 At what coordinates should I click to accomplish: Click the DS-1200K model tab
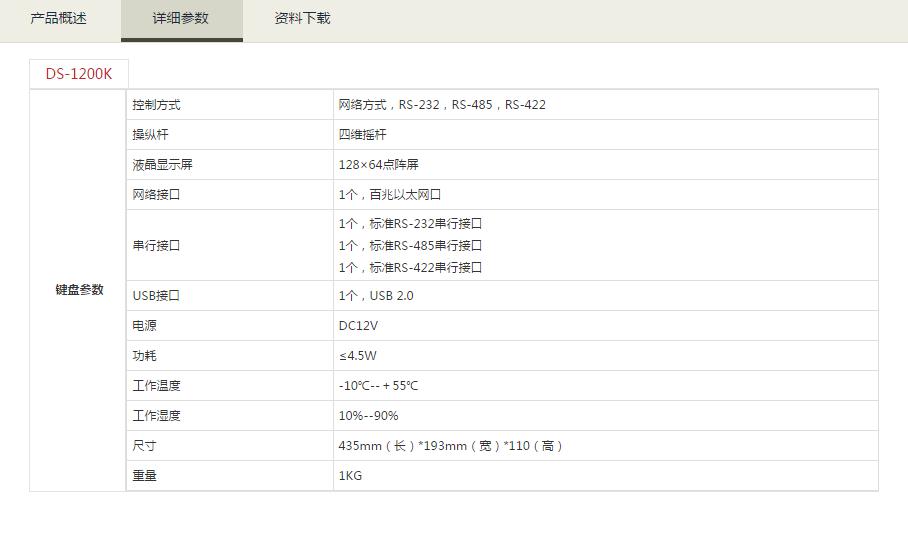79,74
